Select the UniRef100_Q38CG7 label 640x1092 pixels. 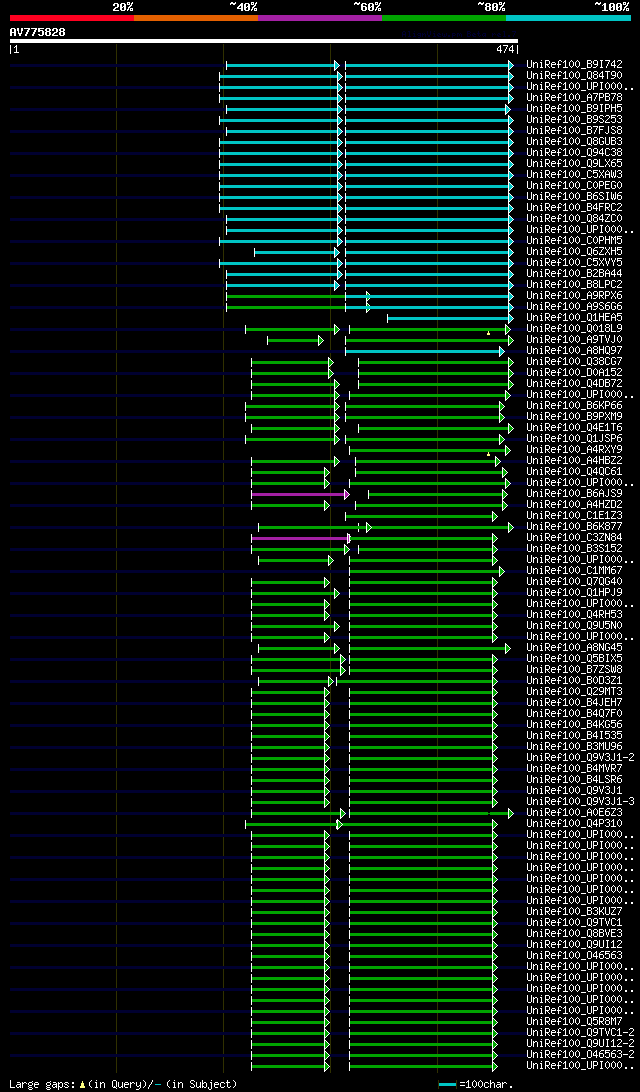coord(575,361)
